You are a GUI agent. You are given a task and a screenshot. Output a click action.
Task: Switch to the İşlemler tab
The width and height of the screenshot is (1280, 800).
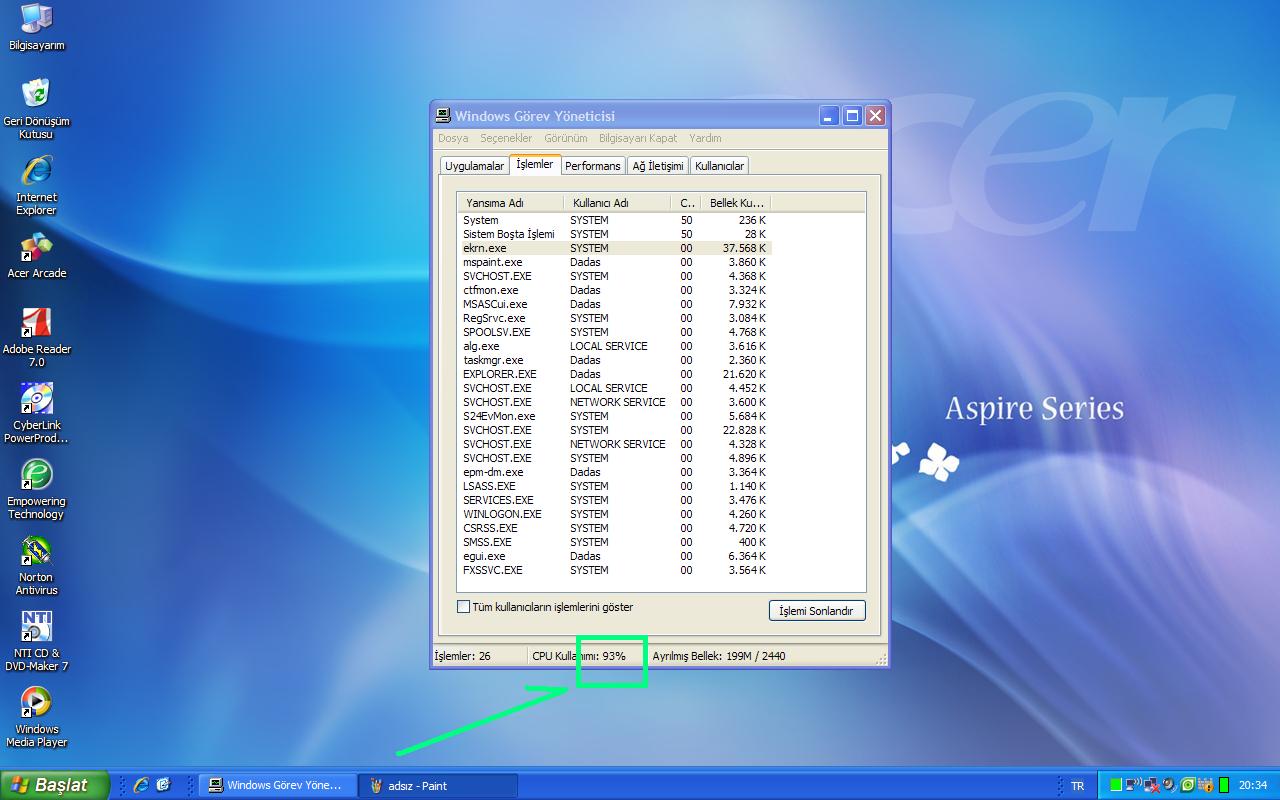[x=534, y=164]
